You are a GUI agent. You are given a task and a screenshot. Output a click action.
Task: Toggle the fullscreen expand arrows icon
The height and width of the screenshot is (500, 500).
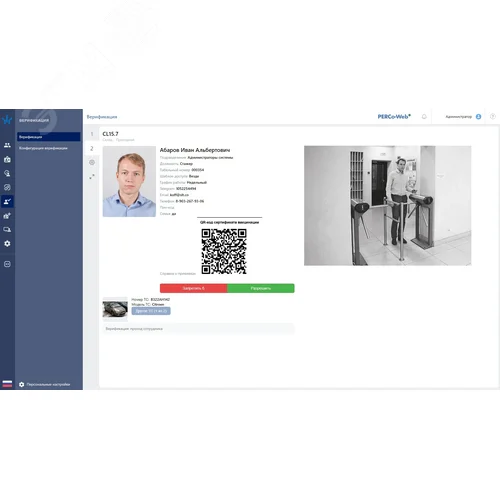click(x=92, y=176)
